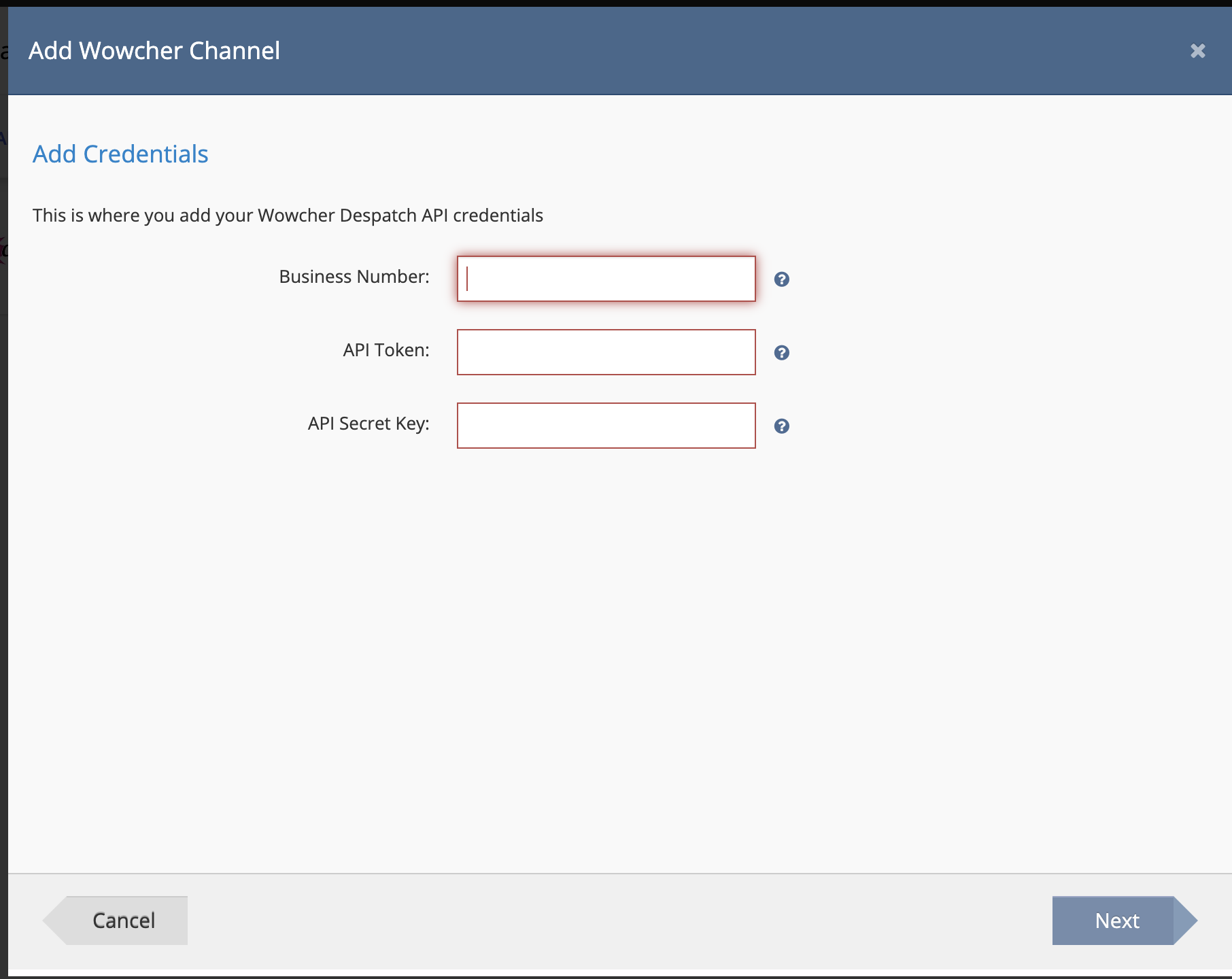Open help icon next to Business Number
The width and height of the screenshot is (1232, 979).
click(782, 279)
